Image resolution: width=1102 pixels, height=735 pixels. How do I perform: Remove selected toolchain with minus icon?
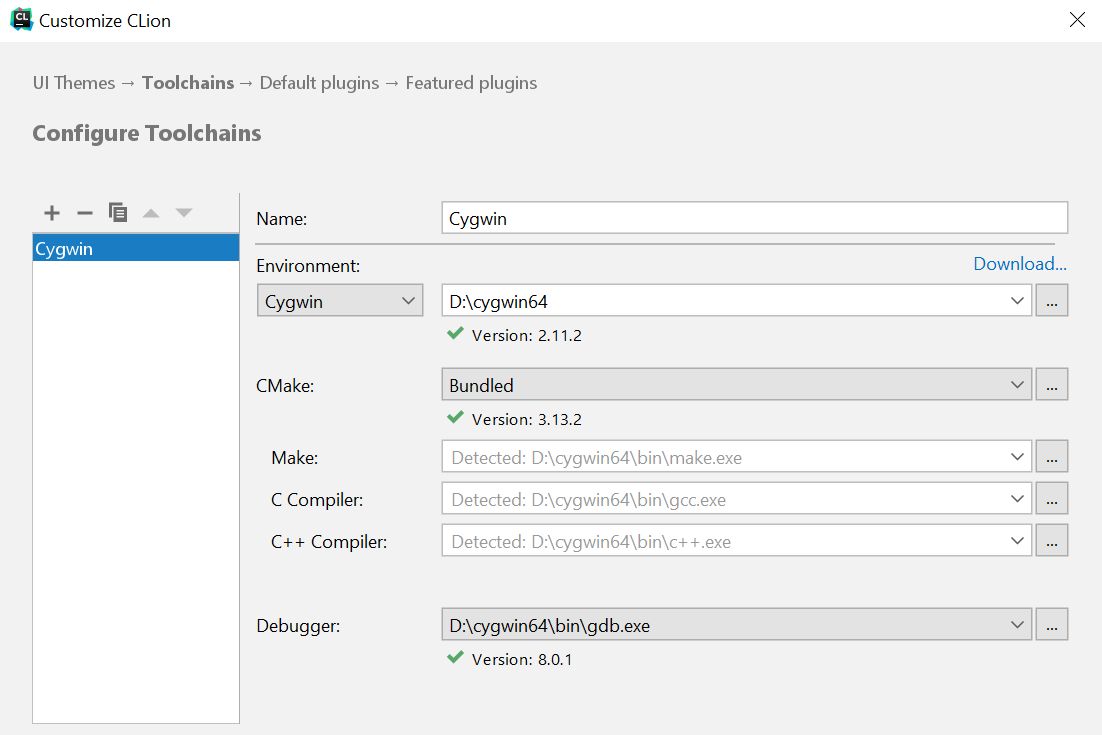(85, 213)
